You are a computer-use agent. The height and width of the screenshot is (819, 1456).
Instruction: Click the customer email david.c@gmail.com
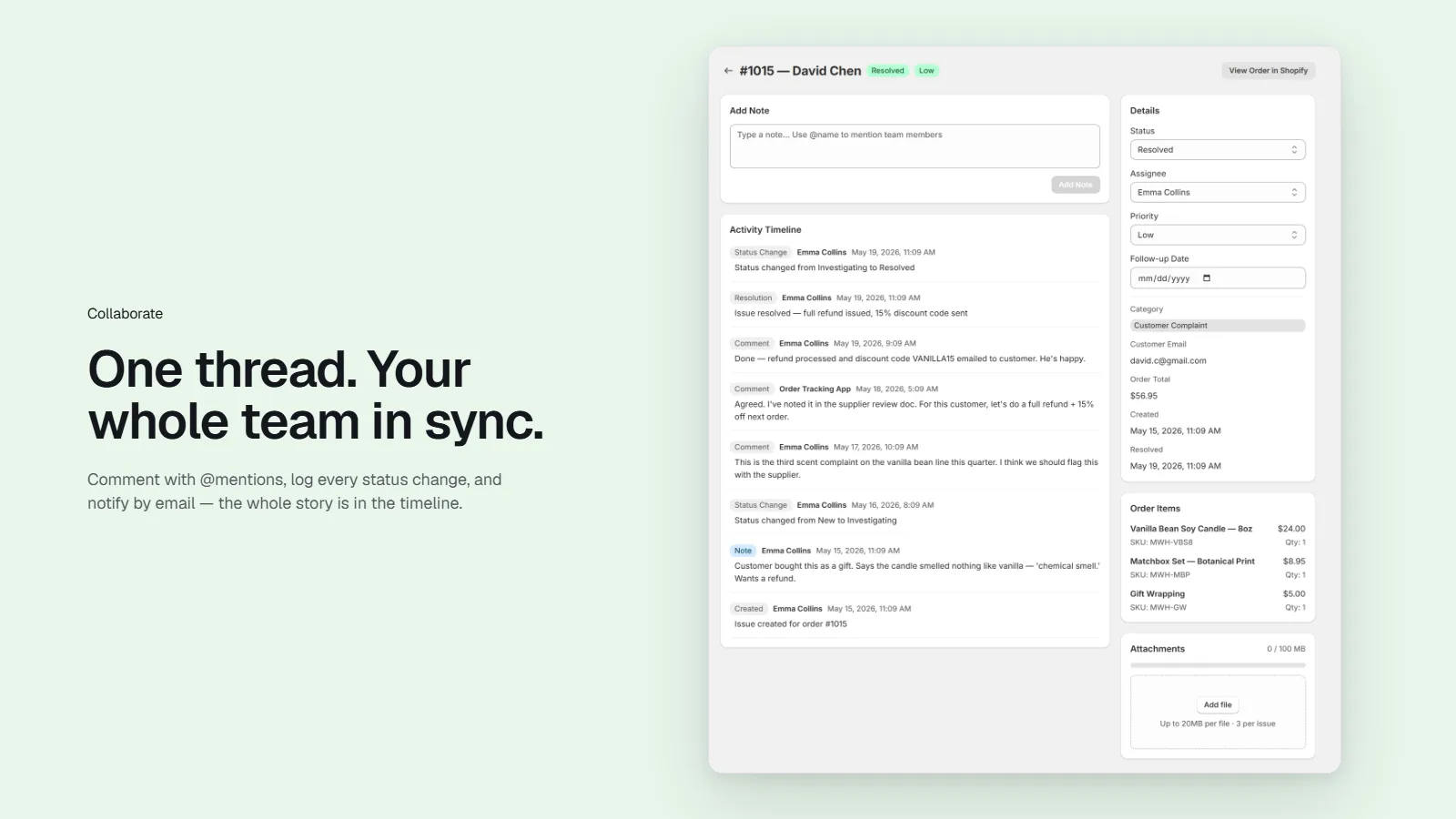click(x=1168, y=361)
